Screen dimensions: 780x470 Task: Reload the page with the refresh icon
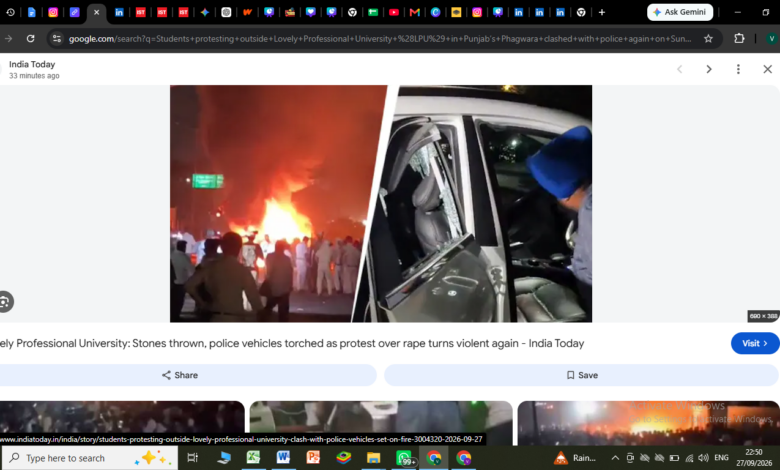[30, 38]
